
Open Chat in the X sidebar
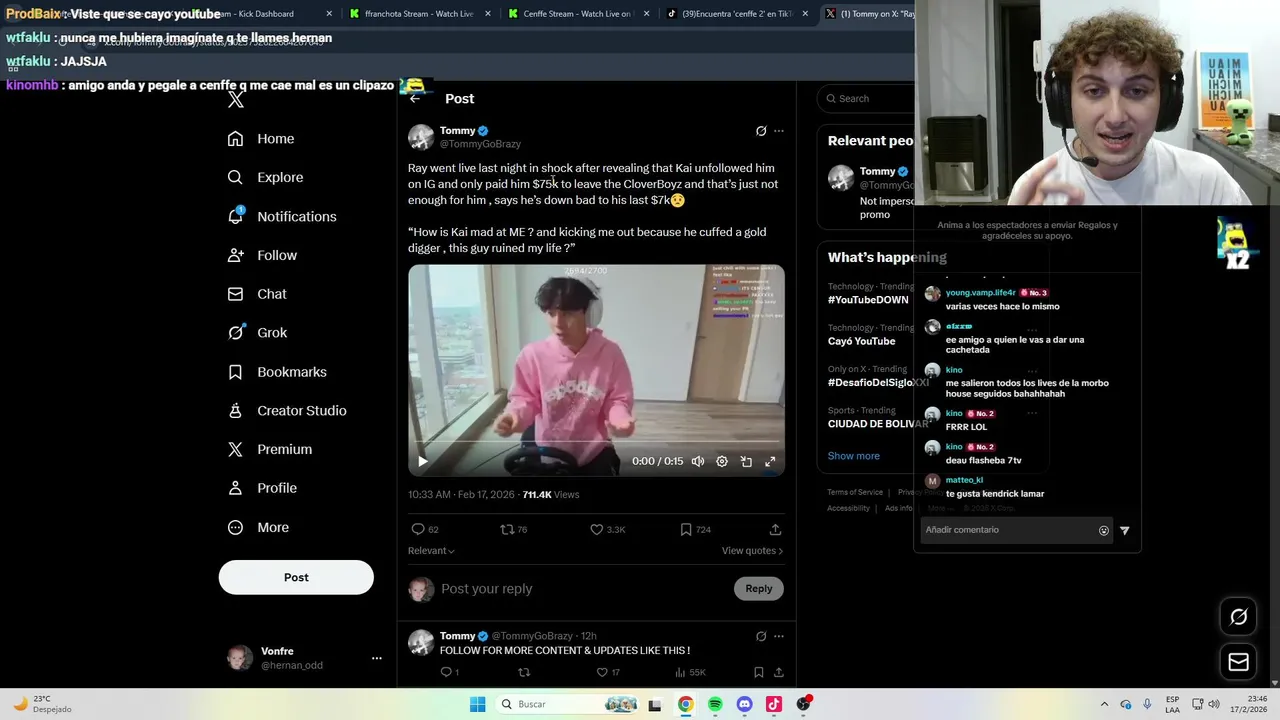pyautogui.click(x=257, y=294)
